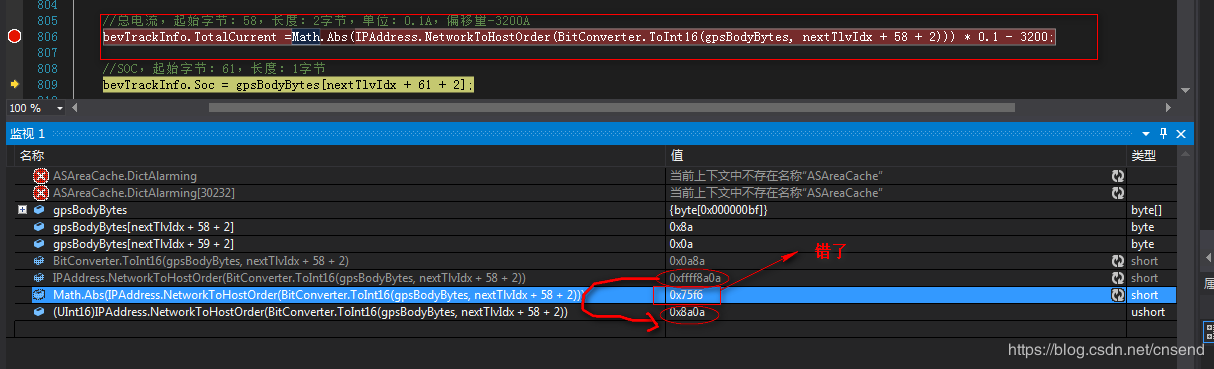Click variable icon of the (UInt16)IPAddress row
The image size is (1214, 369).
tap(40, 312)
